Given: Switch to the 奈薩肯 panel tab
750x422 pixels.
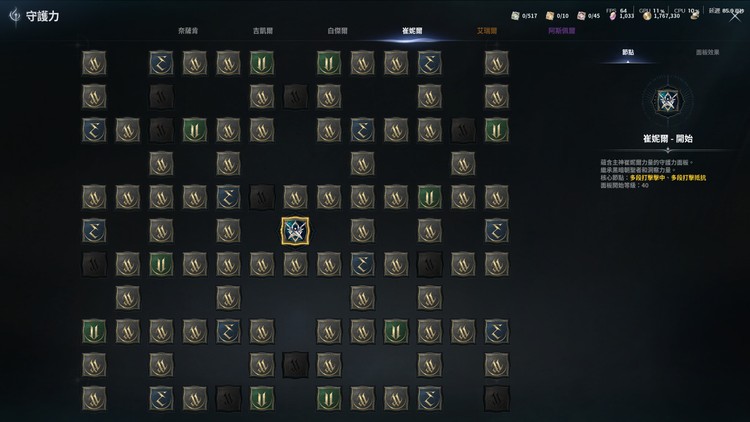Looking at the screenshot, I should (x=188, y=31).
